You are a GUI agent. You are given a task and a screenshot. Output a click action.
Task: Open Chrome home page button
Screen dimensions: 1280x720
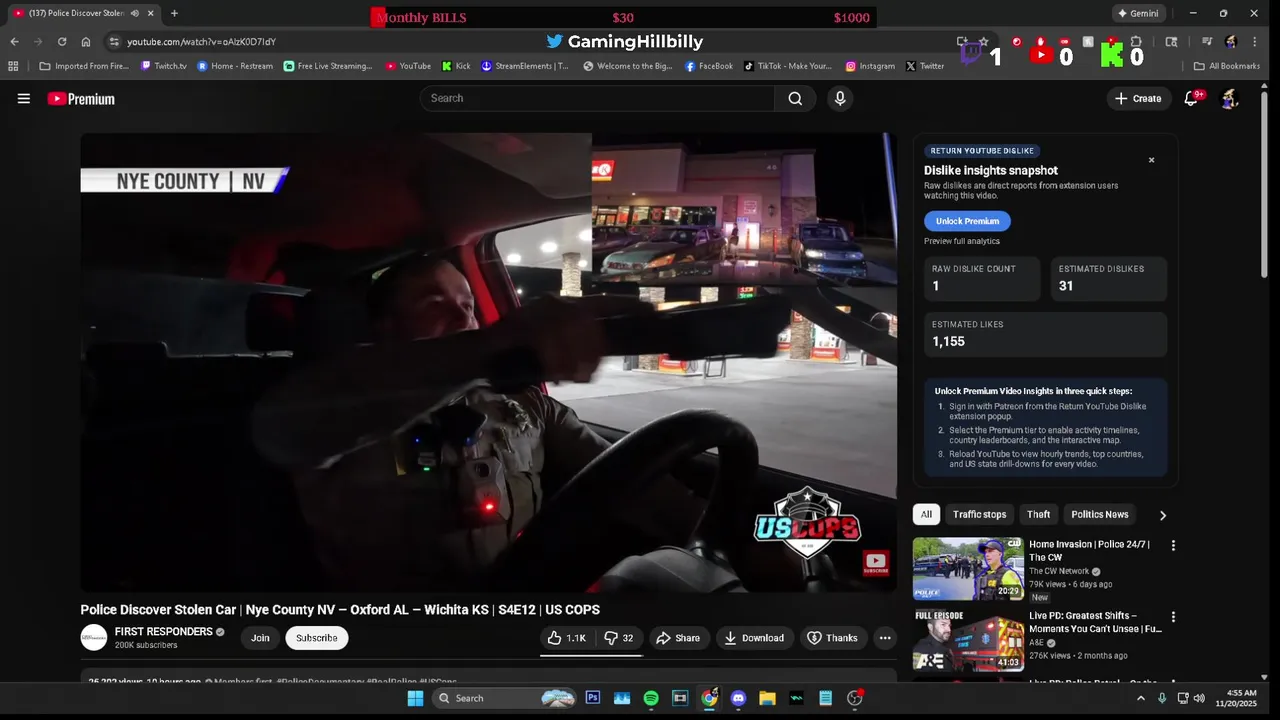86,42
